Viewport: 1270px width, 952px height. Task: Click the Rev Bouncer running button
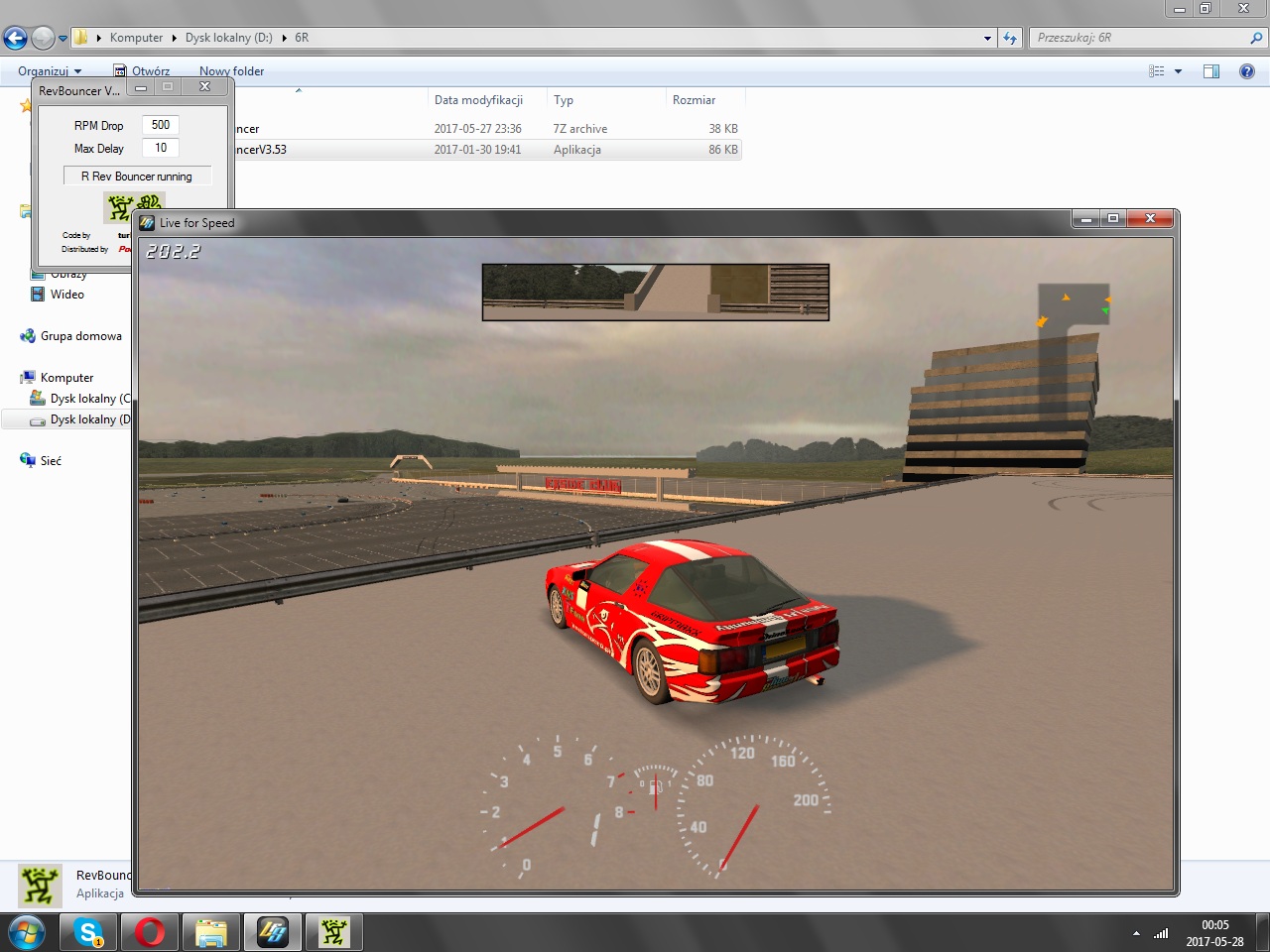[x=137, y=177]
